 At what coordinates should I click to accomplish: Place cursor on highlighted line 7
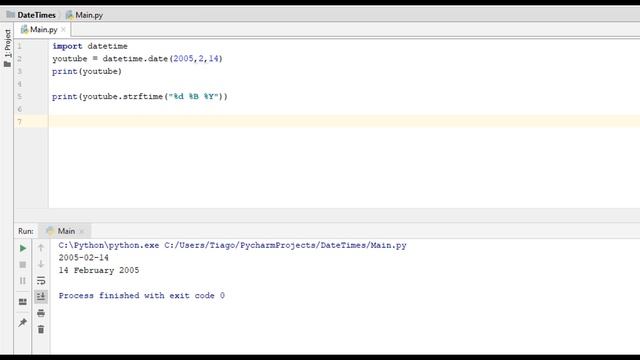(x=344, y=122)
